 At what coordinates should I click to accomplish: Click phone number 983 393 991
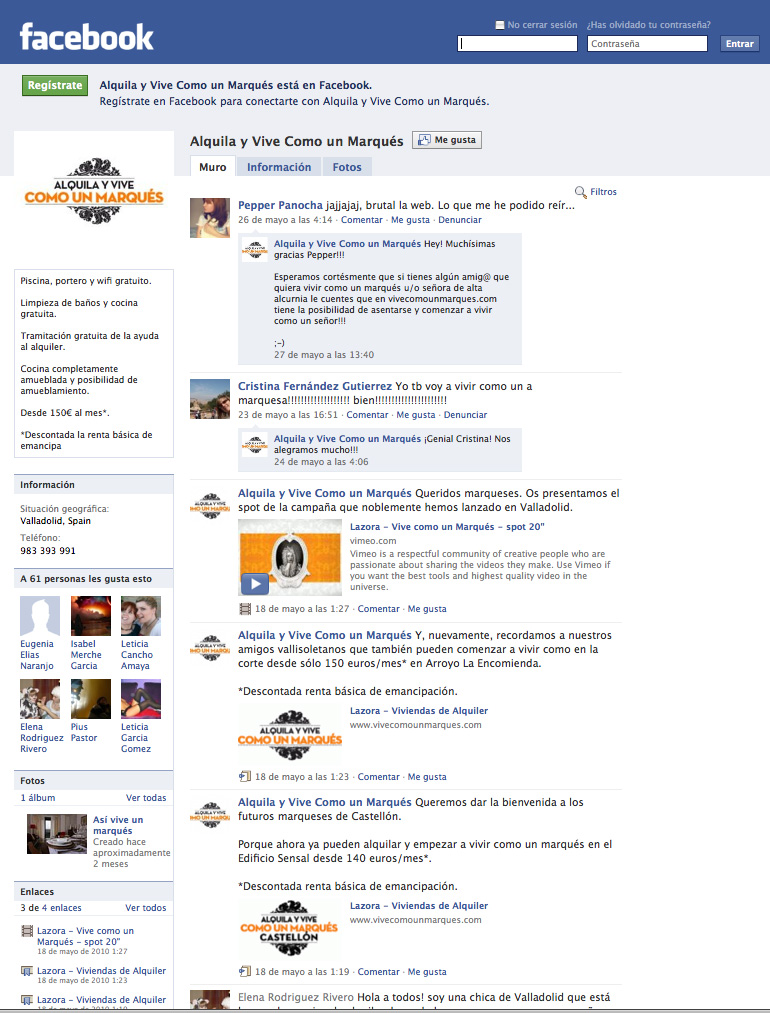click(x=48, y=550)
